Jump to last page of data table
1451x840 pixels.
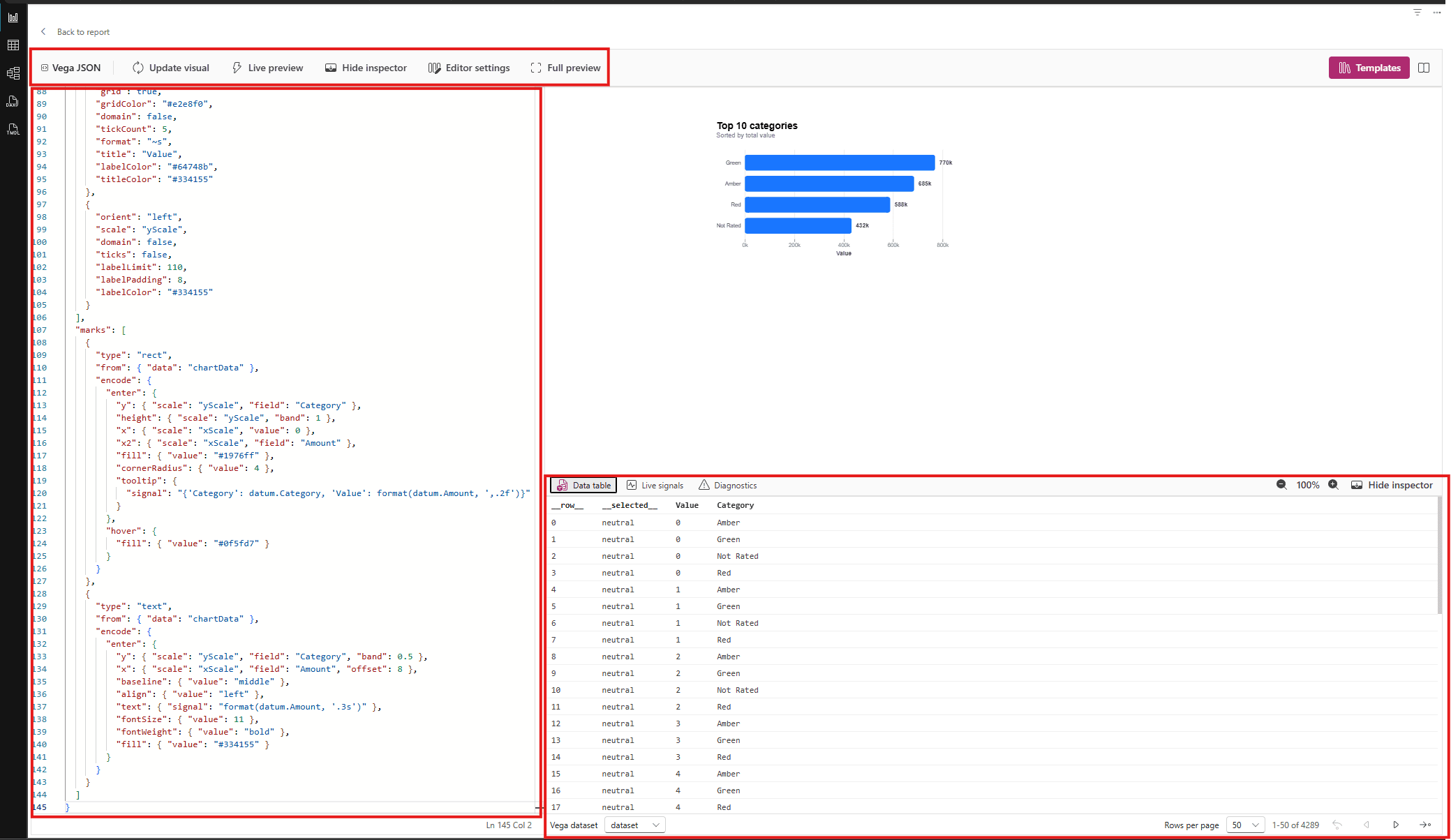pos(1425,825)
